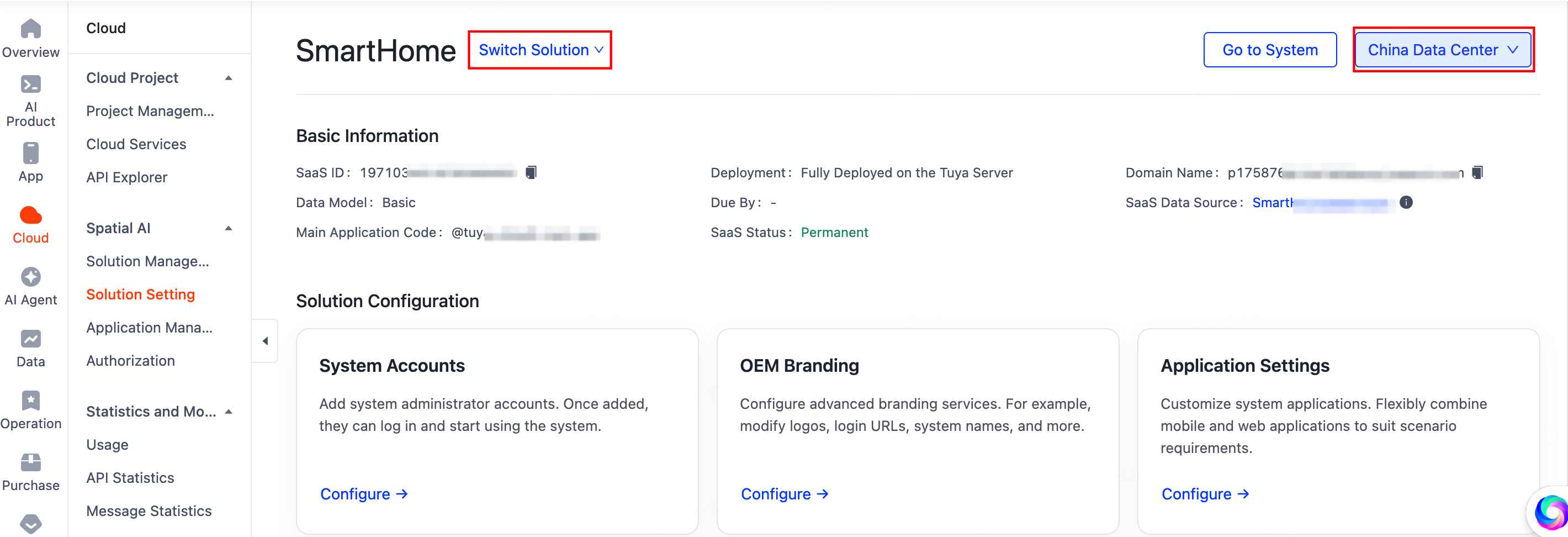Collapse the Spatial AI section
This screenshot has width=1568, height=537.
[x=229, y=228]
